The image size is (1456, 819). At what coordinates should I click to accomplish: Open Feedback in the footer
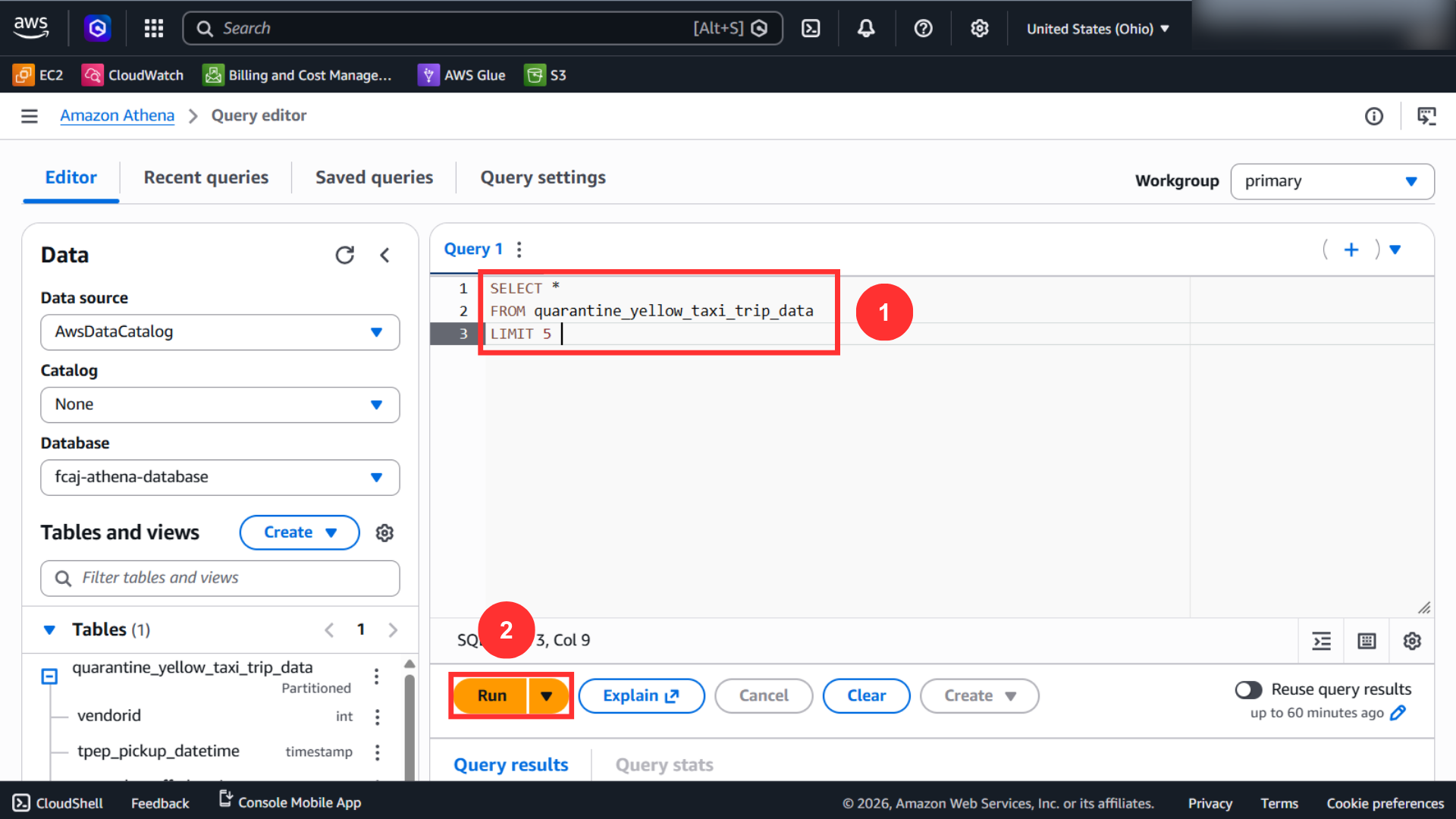point(160,803)
